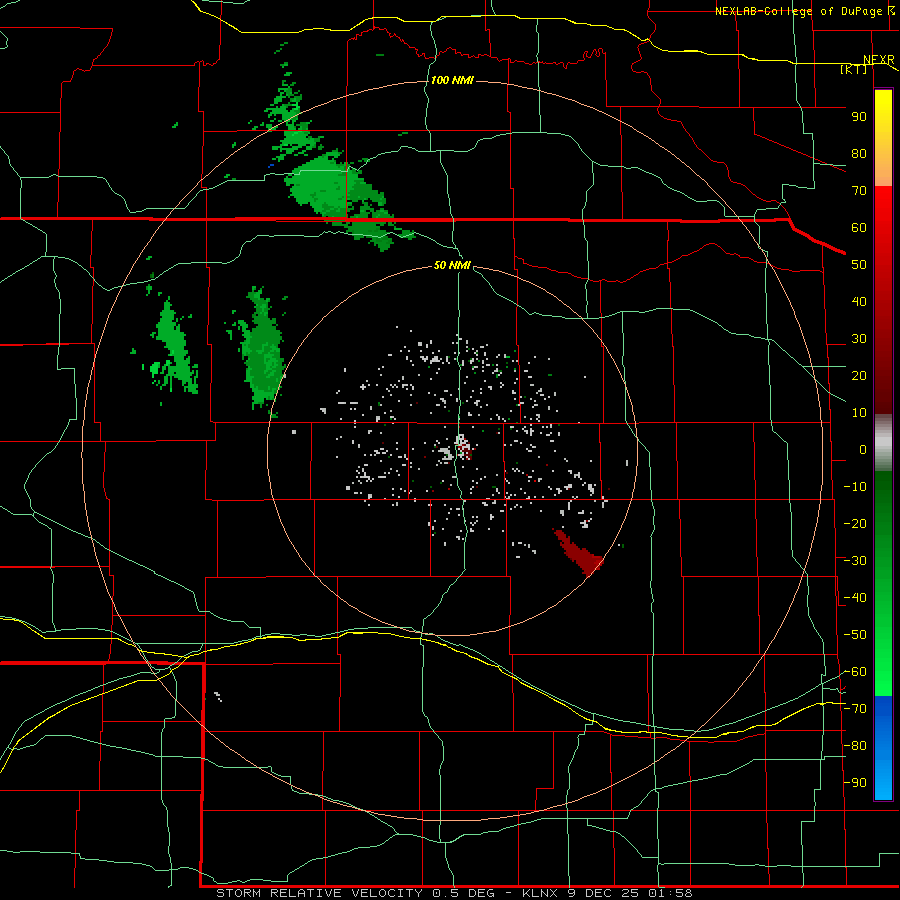Click the -80 value on velocity scale
This screenshot has height=900, width=900.
(855, 746)
